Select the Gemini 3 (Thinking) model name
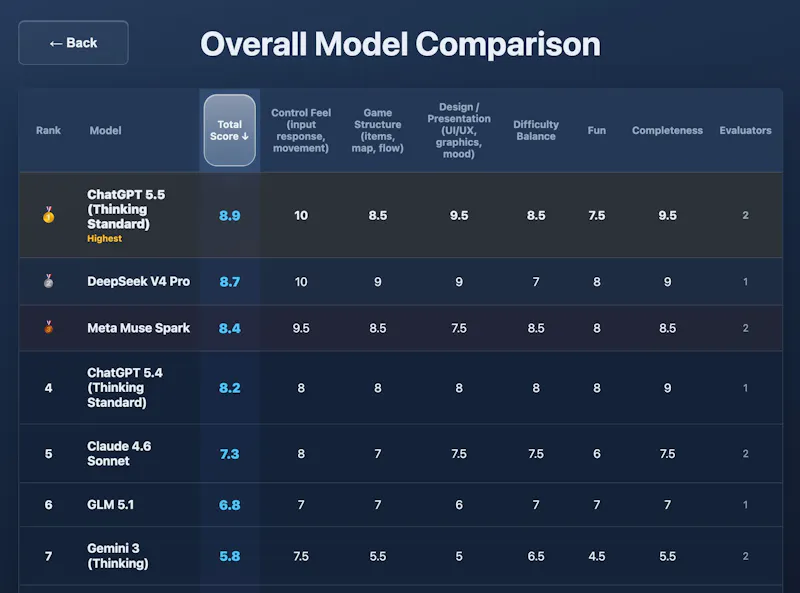 (x=118, y=556)
